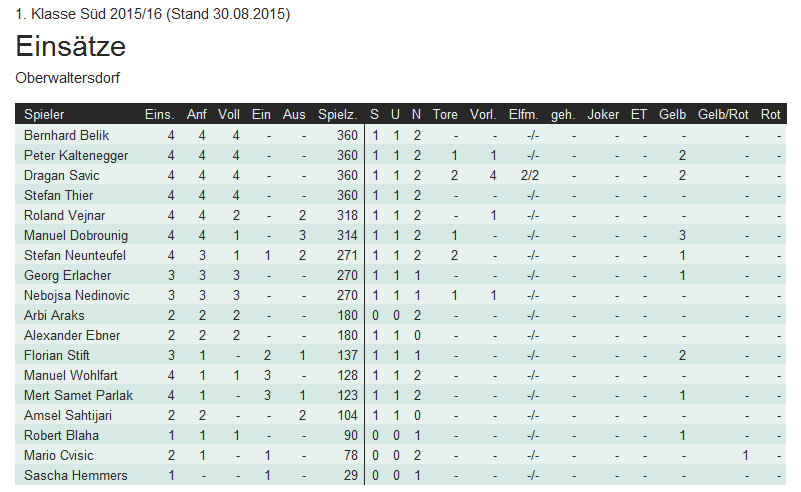
Task: Click the Einsätze page heading
Action: pyautogui.click(x=70, y=46)
